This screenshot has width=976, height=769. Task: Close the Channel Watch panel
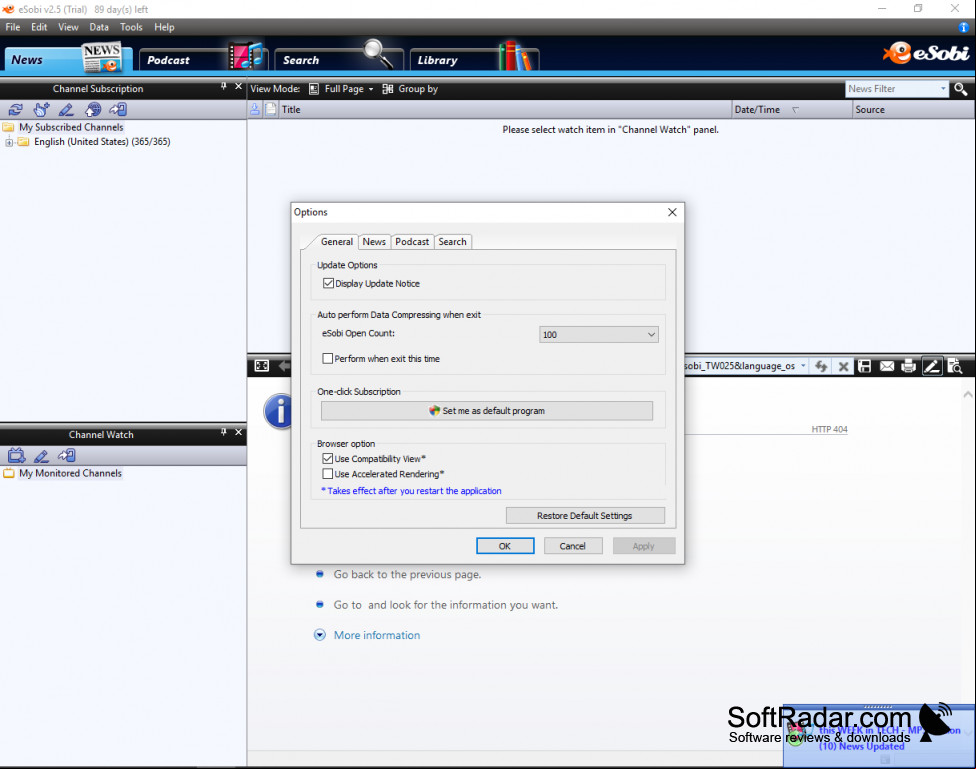pyautogui.click(x=238, y=432)
